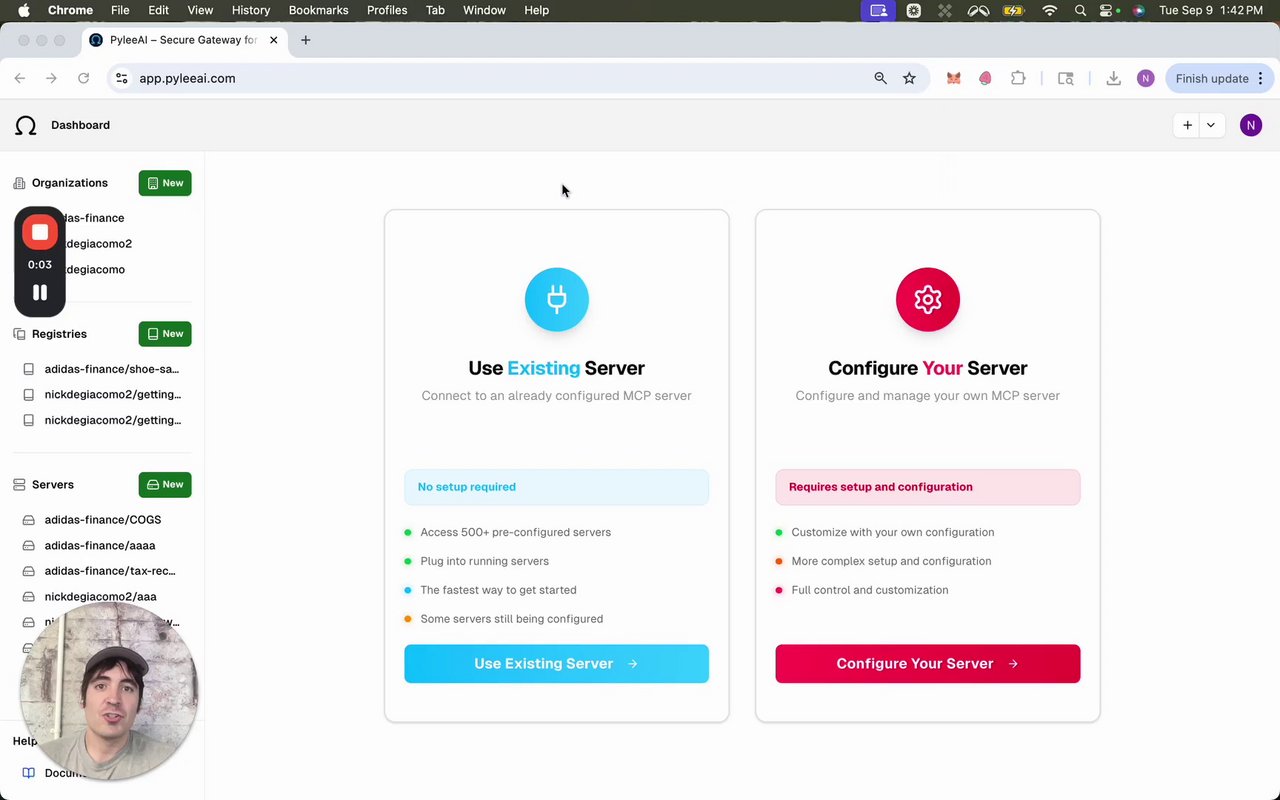Image resolution: width=1280 pixels, height=800 pixels.
Task: Click the plus icon in header
Action: [1187, 125]
